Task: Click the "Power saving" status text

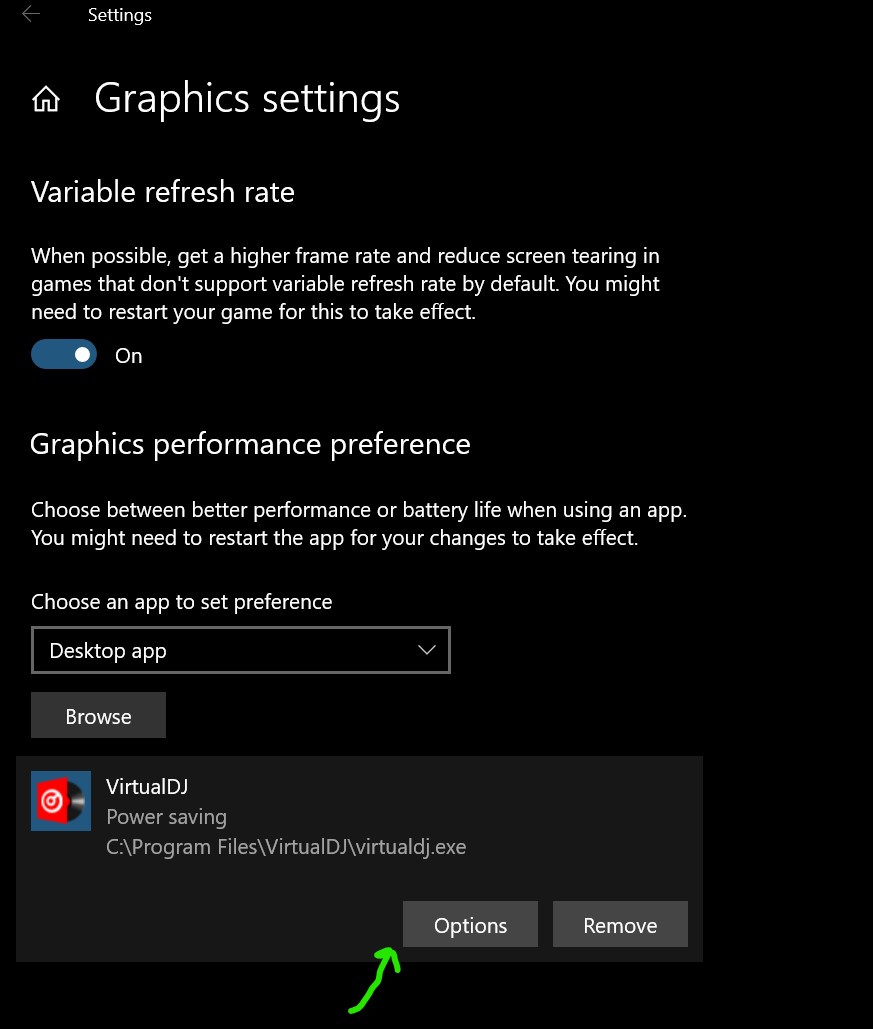Action: pyautogui.click(x=167, y=817)
